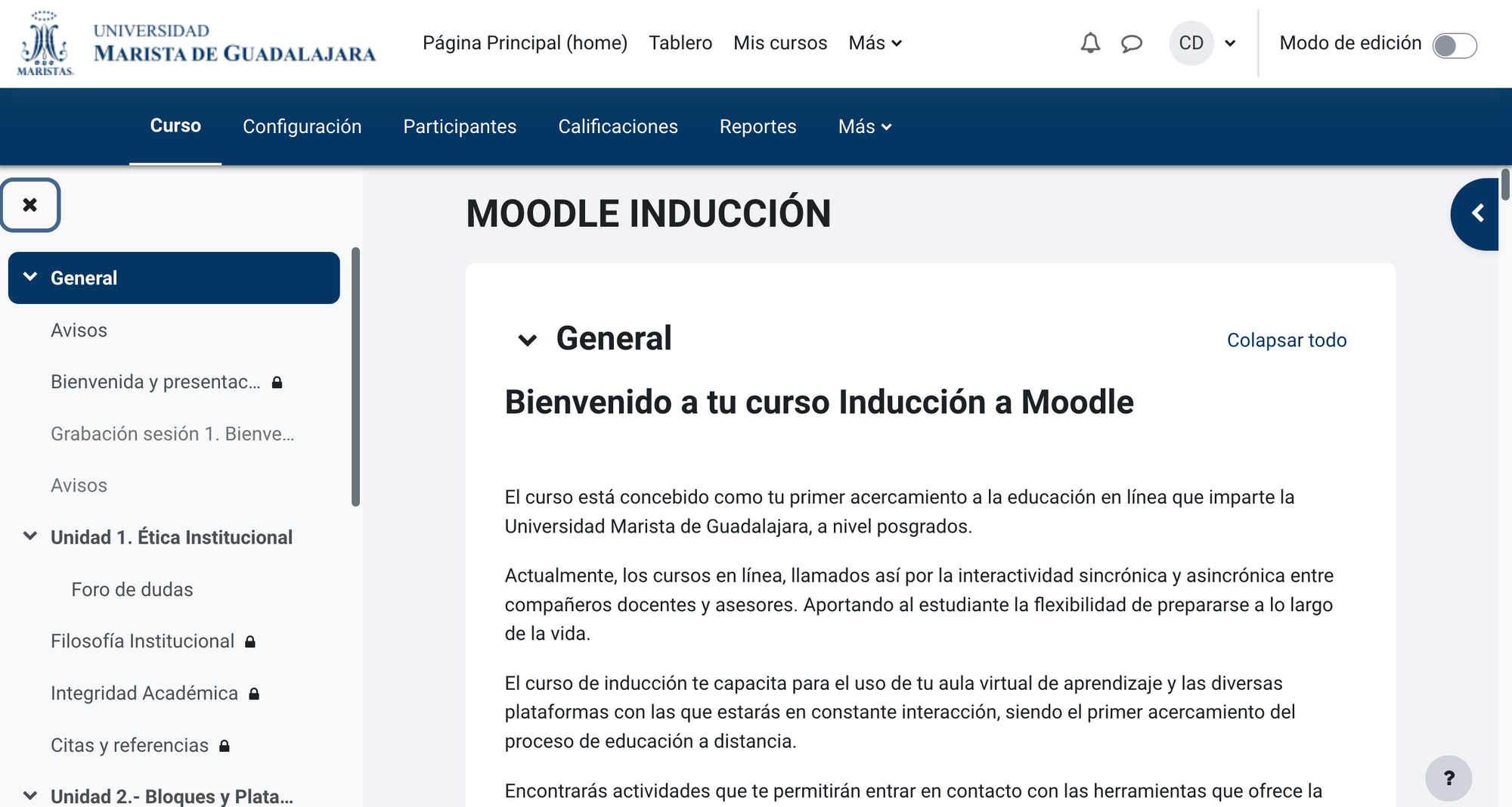Toggle Modo de edición switch
Screen dimensions: 1512x807
click(x=1454, y=45)
